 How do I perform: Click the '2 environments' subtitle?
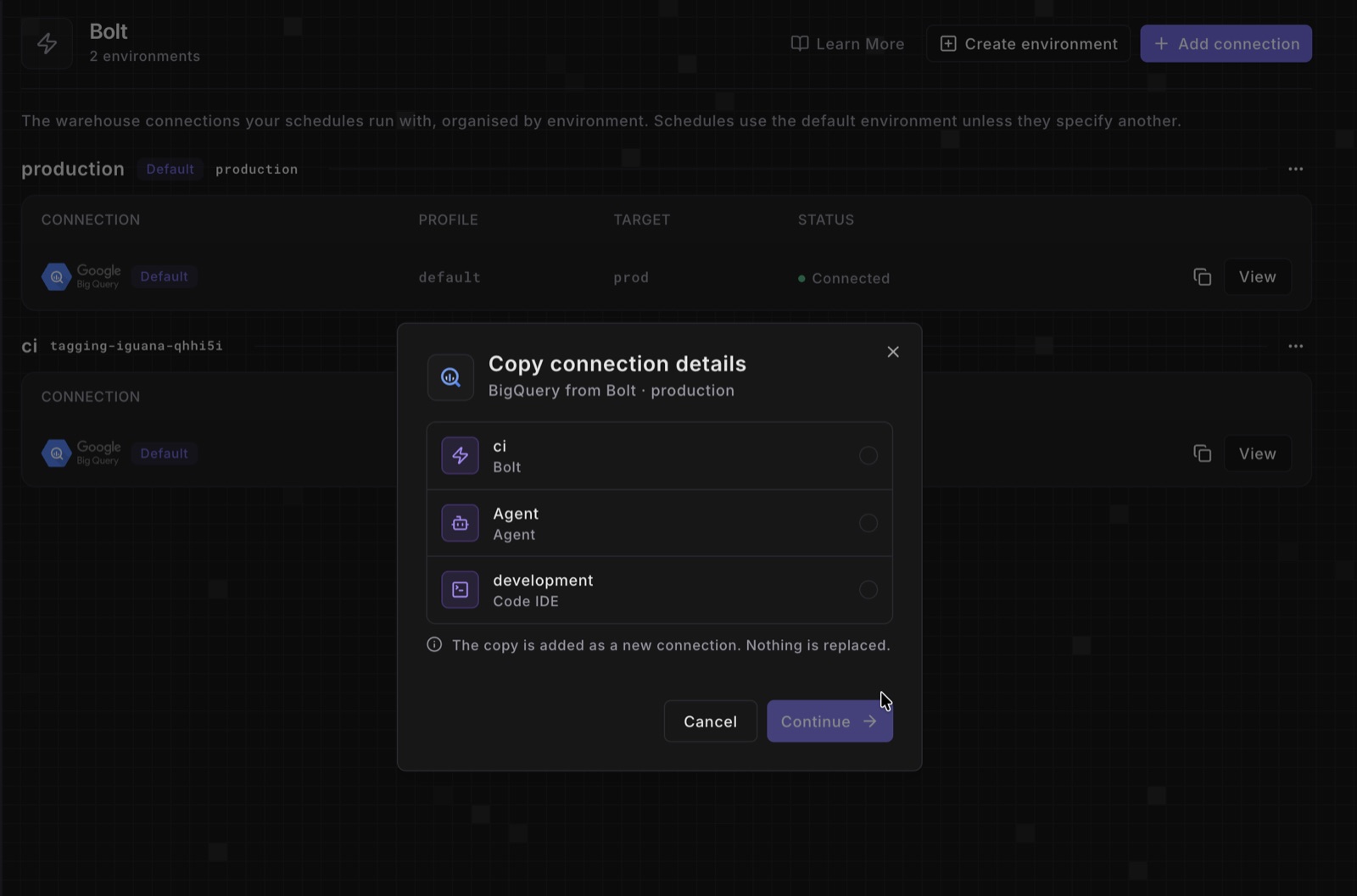(145, 56)
